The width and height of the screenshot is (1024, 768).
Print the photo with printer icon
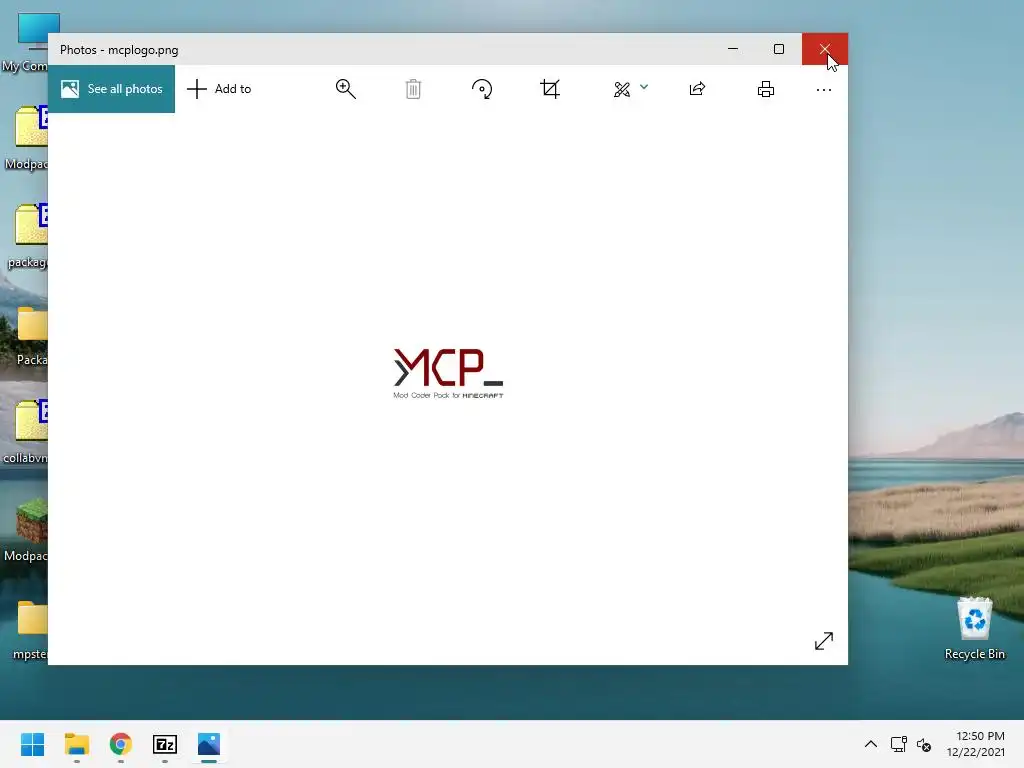pos(765,89)
